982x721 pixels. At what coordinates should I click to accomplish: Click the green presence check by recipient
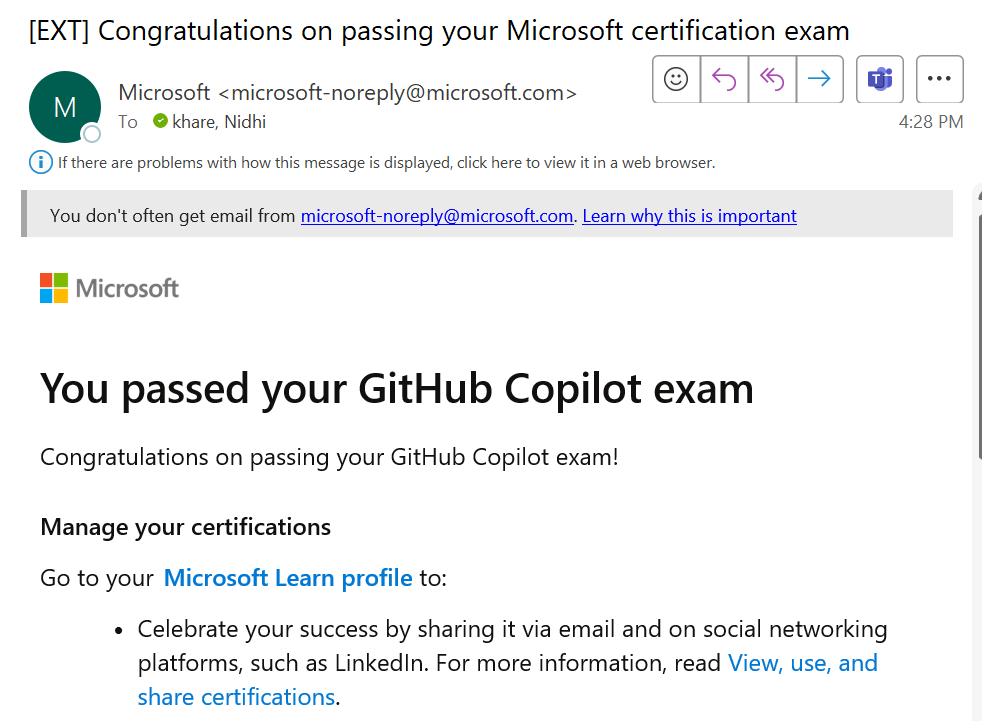[x=160, y=122]
